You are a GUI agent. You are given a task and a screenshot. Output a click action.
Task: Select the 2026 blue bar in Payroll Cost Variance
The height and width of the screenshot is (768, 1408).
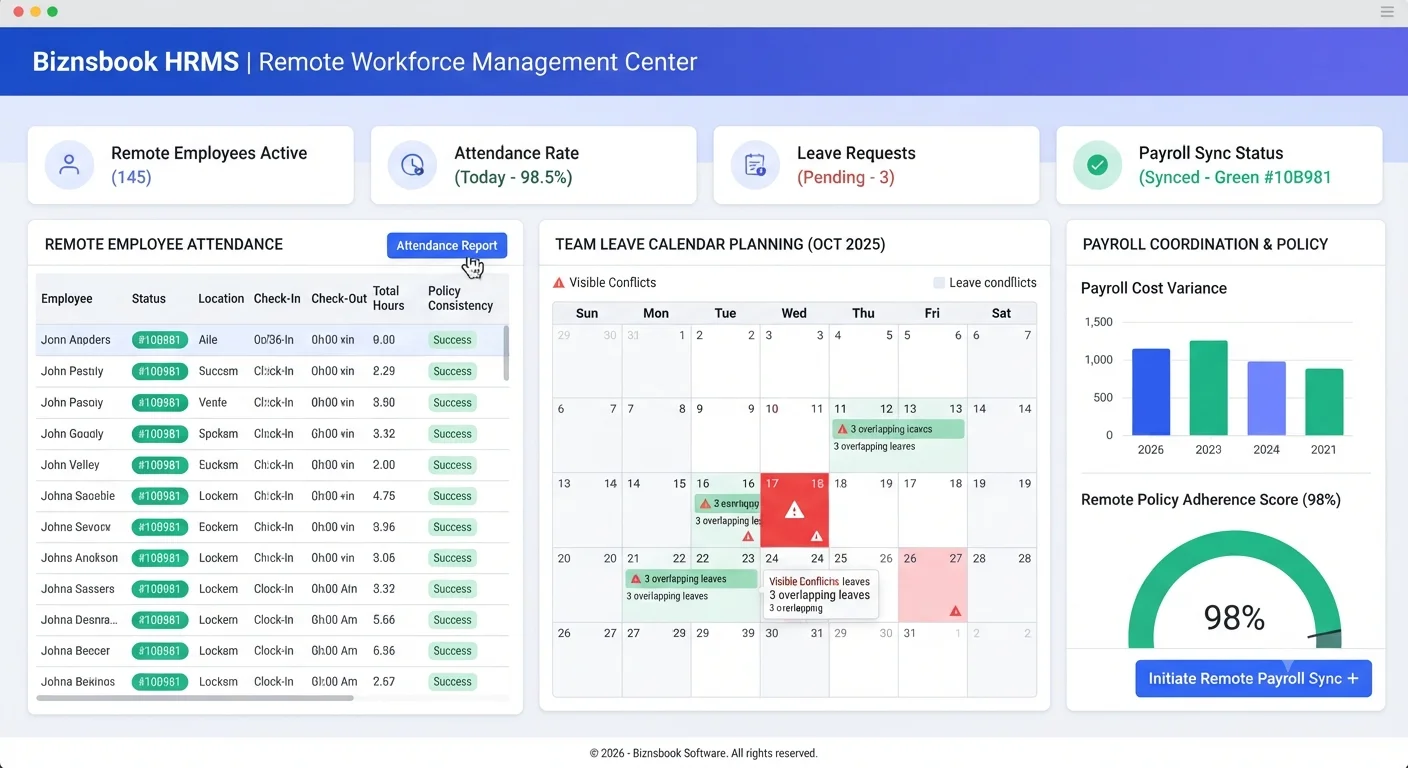(x=1150, y=392)
